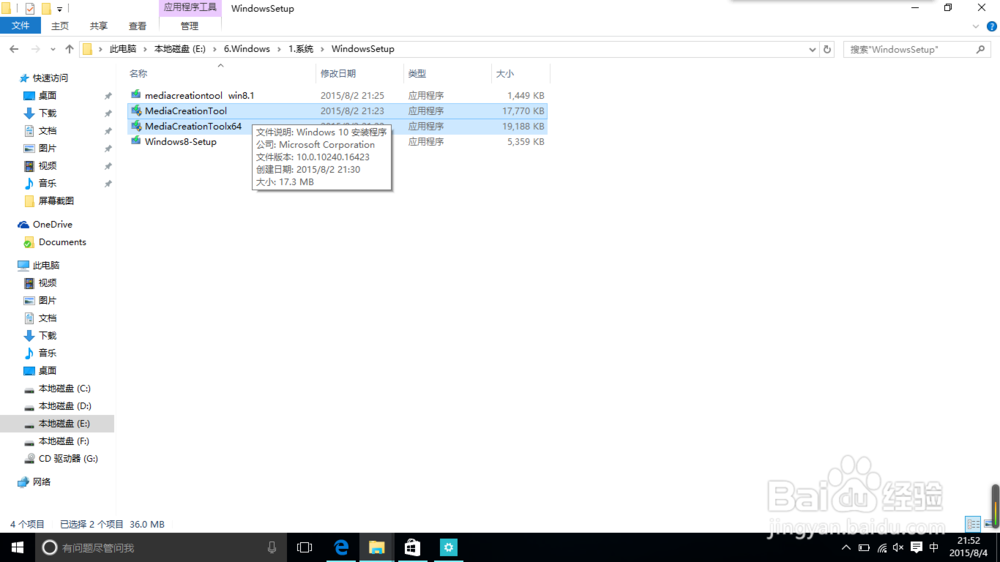Open the Action Center notifications icon

point(916,547)
